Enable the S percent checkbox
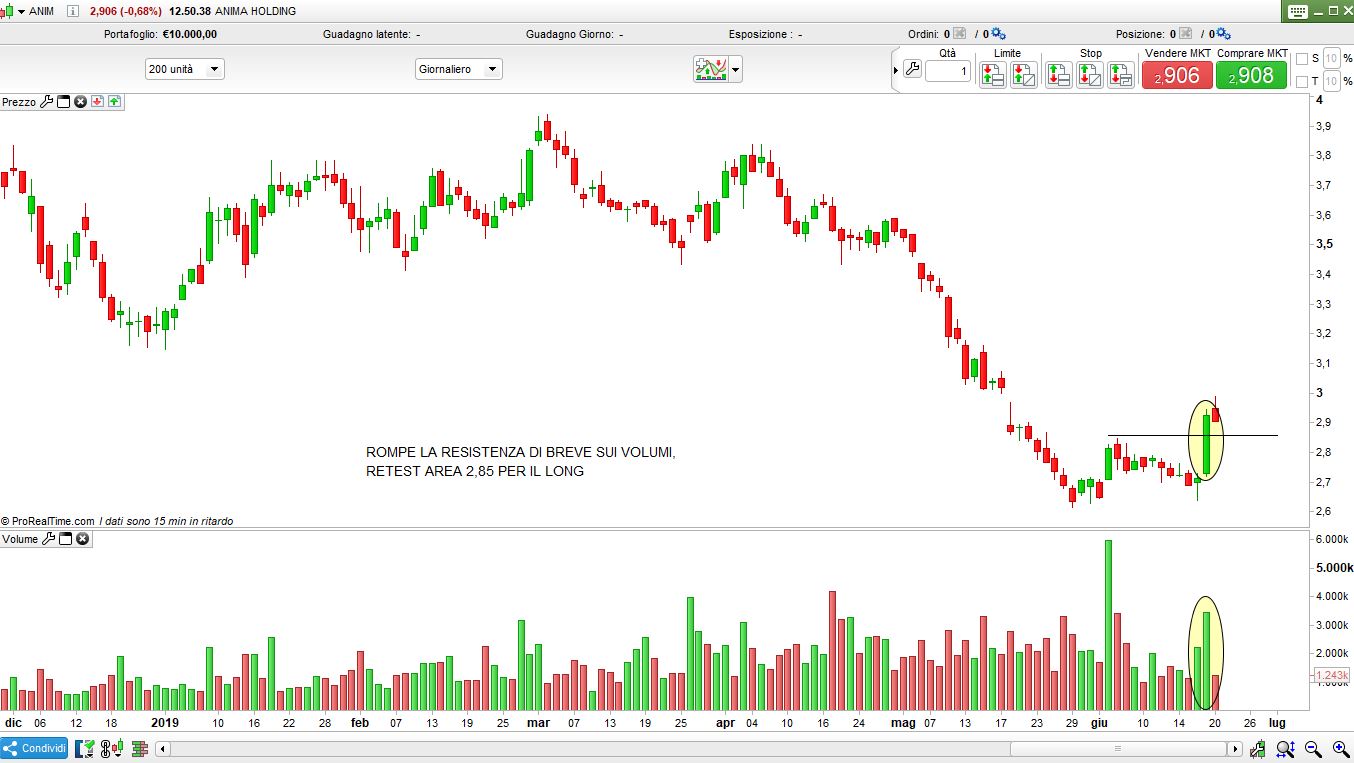The width and height of the screenshot is (1354, 763). (1301, 59)
